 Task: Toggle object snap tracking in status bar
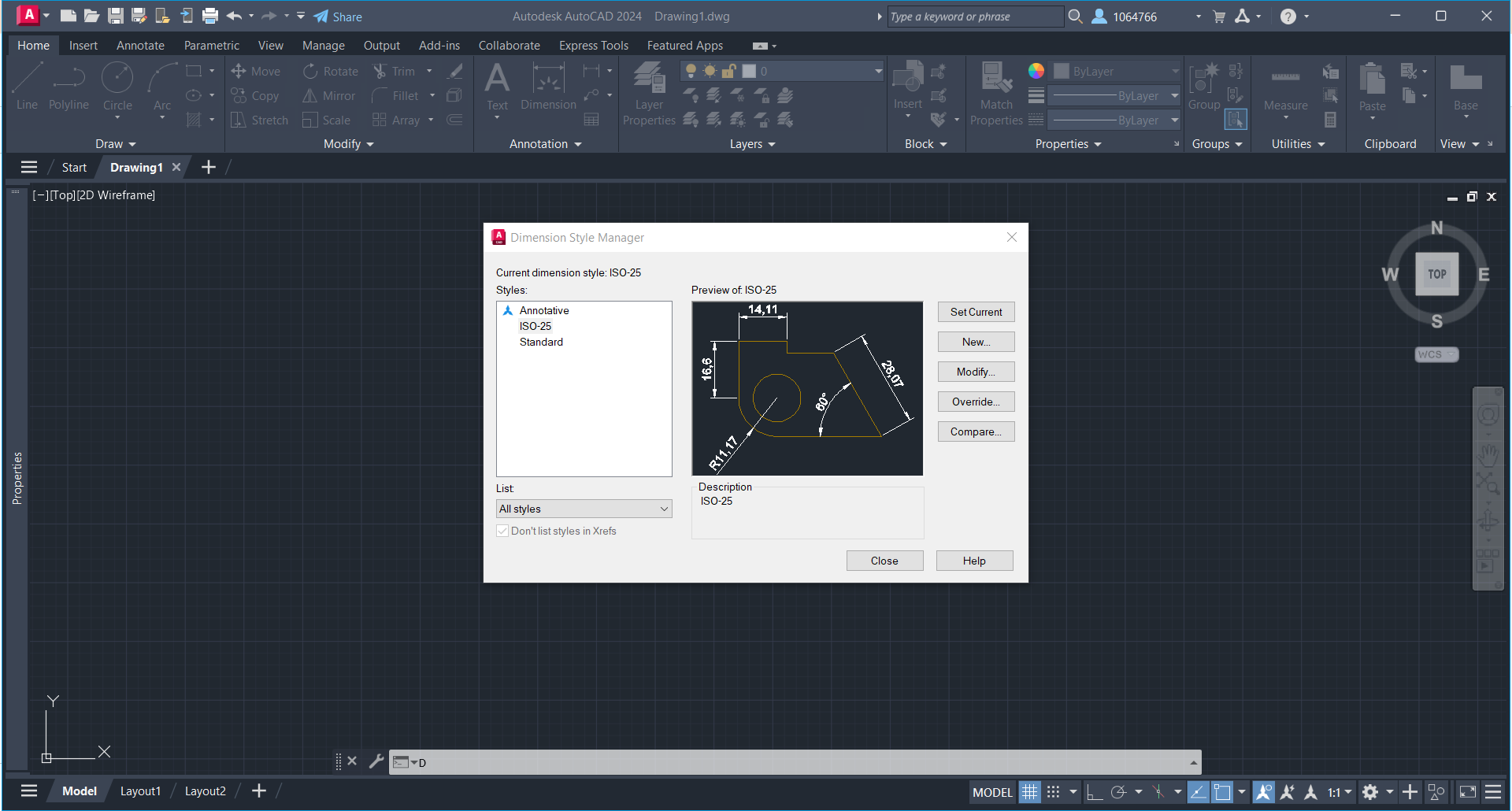1198,792
